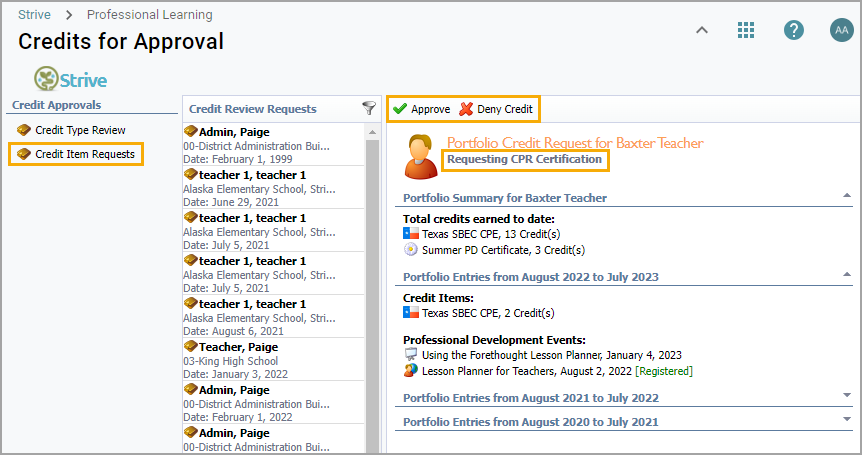Click the Lesson Planner for Teachers event icon
Screen dimensions: 862x455
pyautogui.click(x=411, y=370)
